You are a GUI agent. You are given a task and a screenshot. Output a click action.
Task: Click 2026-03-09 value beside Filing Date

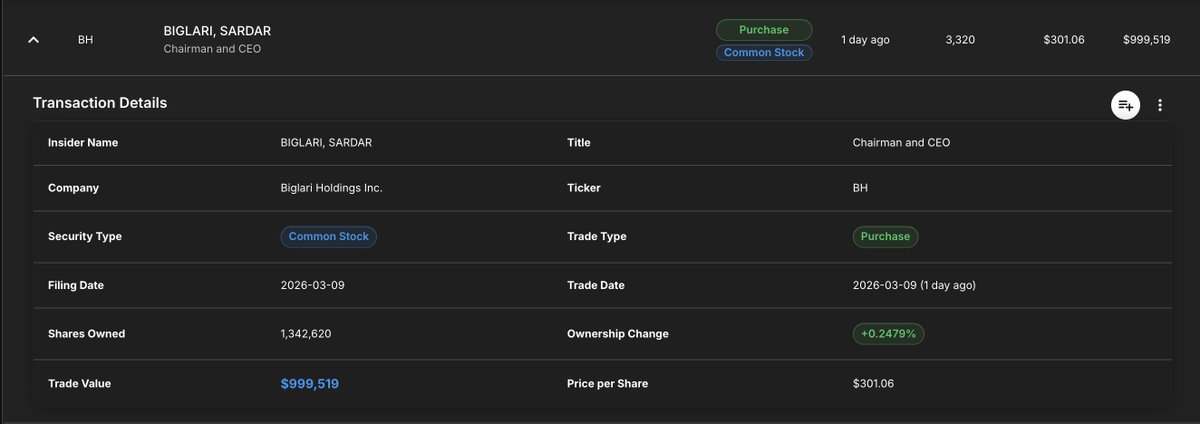pyautogui.click(x=313, y=285)
